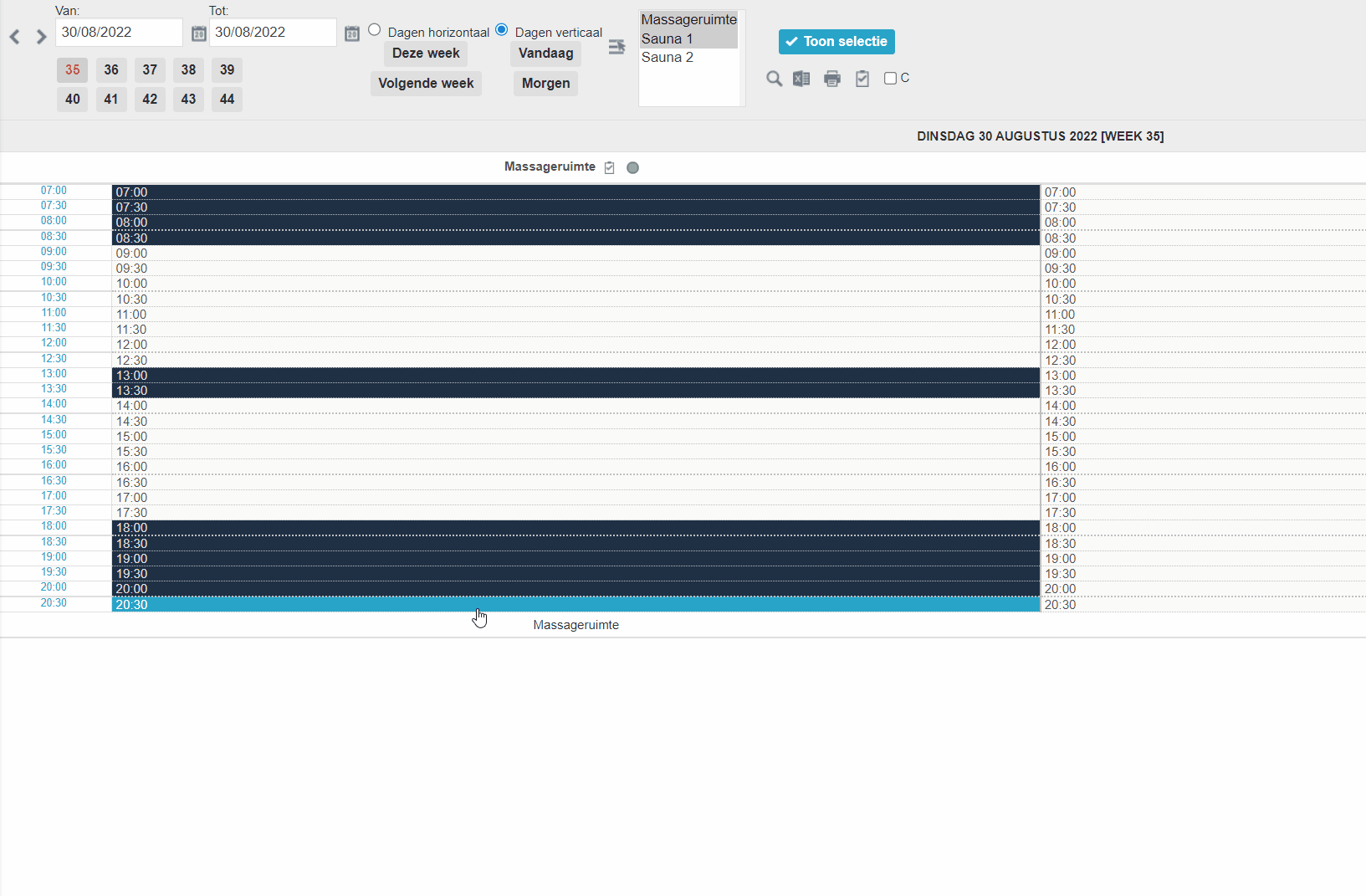Click the DINSDAG 30 AUGUSTUS 2022 heading

tap(1040, 136)
